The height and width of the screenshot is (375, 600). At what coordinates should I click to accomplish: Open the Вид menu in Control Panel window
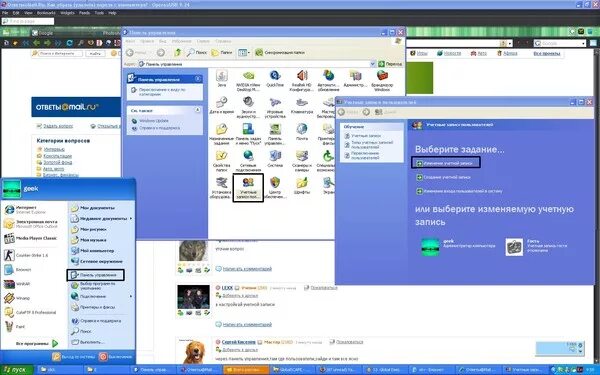[x=163, y=41]
